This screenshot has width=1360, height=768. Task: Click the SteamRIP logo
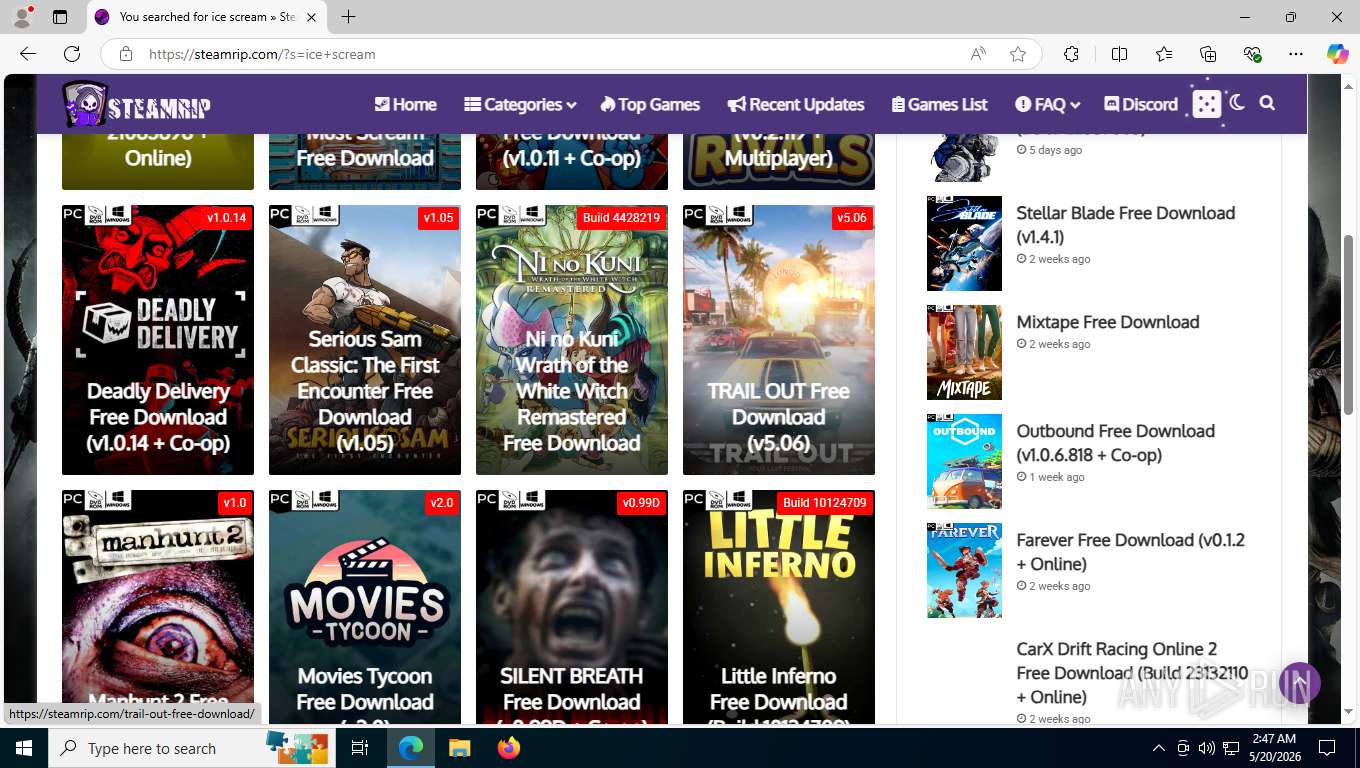click(x=137, y=104)
